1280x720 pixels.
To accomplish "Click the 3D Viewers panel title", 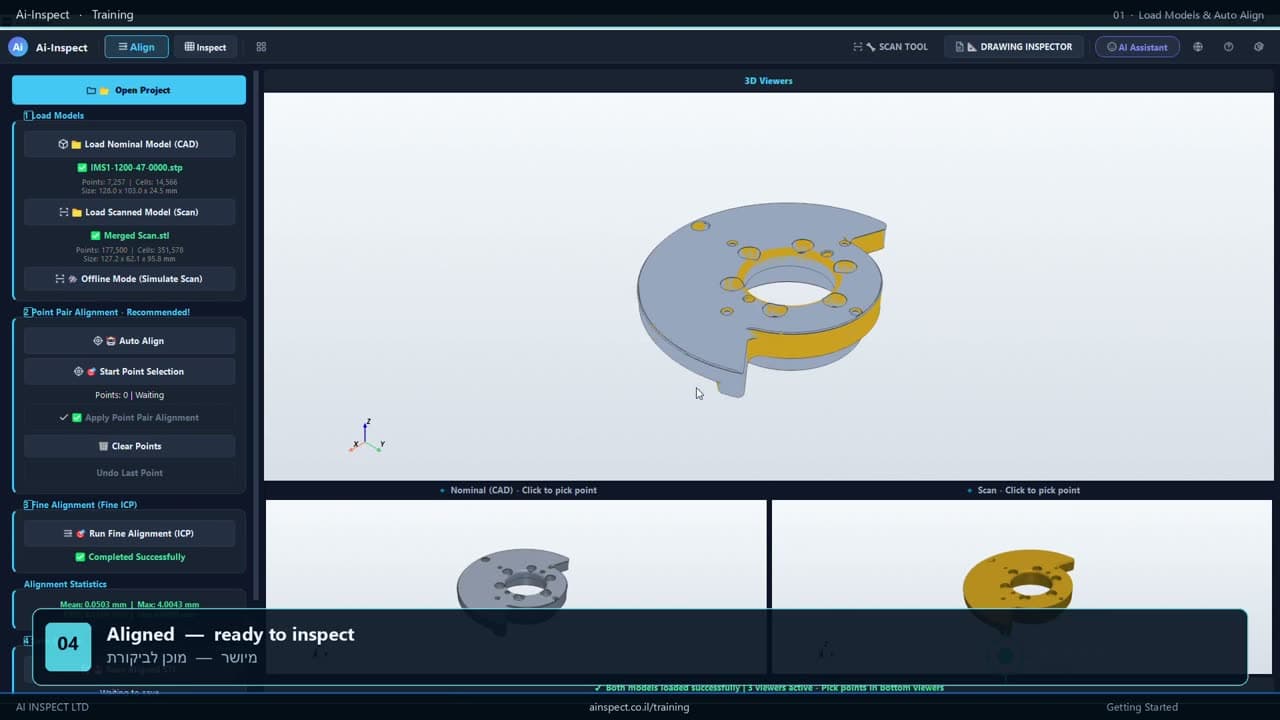I will (x=768, y=81).
